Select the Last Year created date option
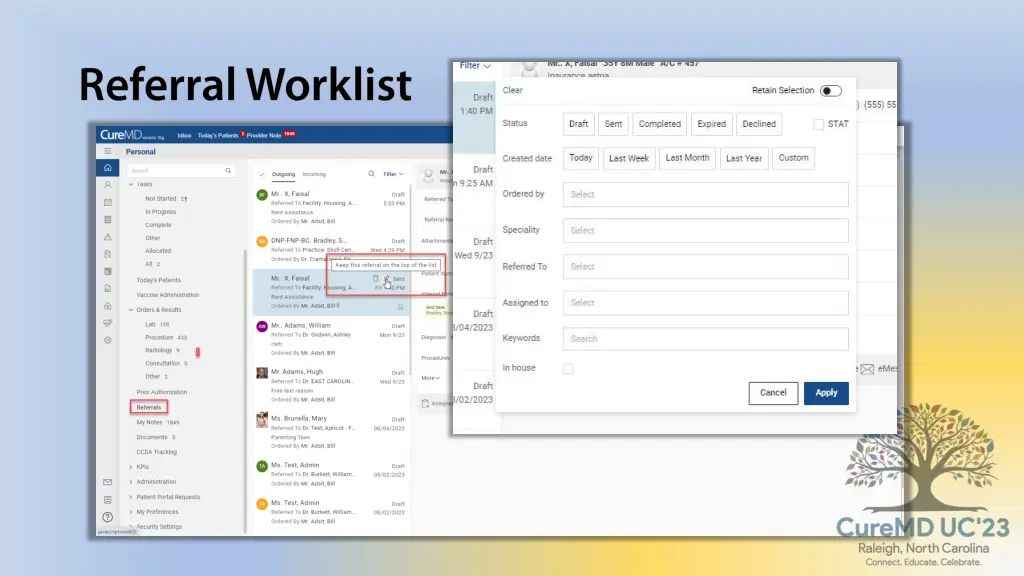 744,158
